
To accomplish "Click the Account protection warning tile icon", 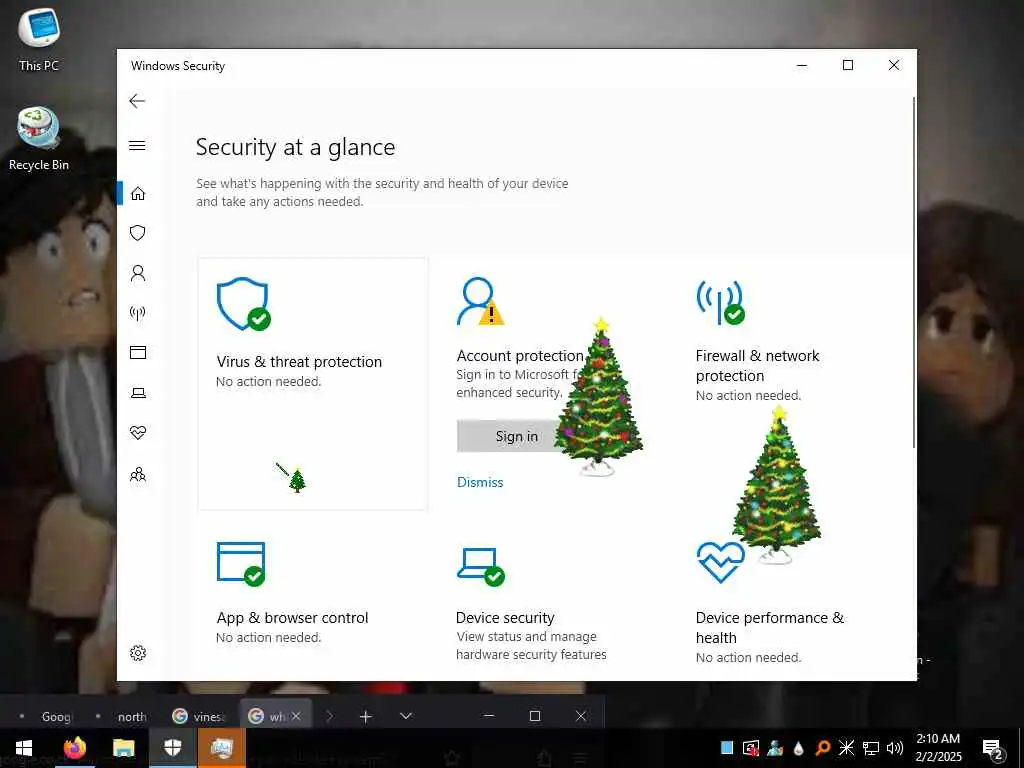I will click(481, 301).
